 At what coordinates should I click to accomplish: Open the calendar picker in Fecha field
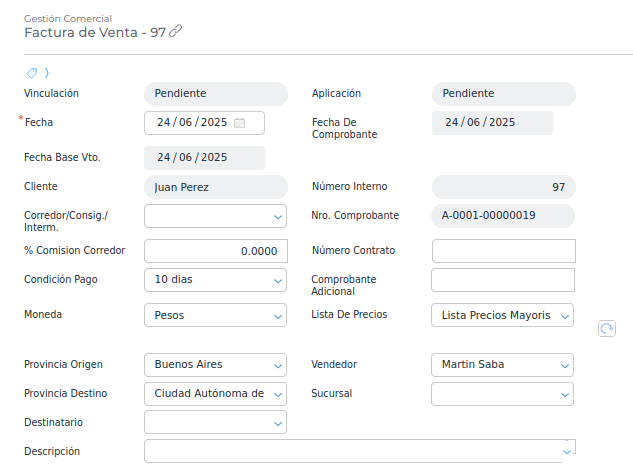[240, 123]
